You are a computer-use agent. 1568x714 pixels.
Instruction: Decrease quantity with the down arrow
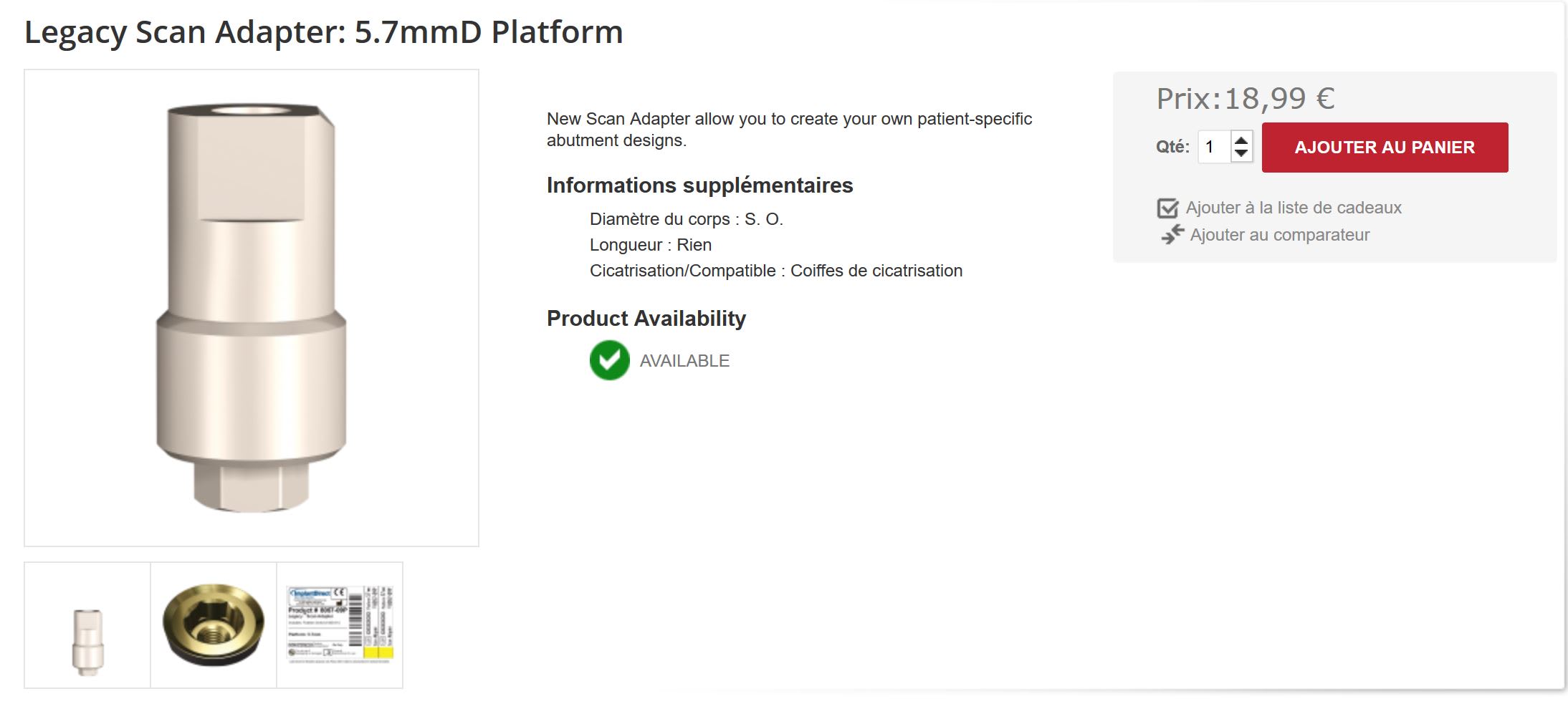(1241, 154)
